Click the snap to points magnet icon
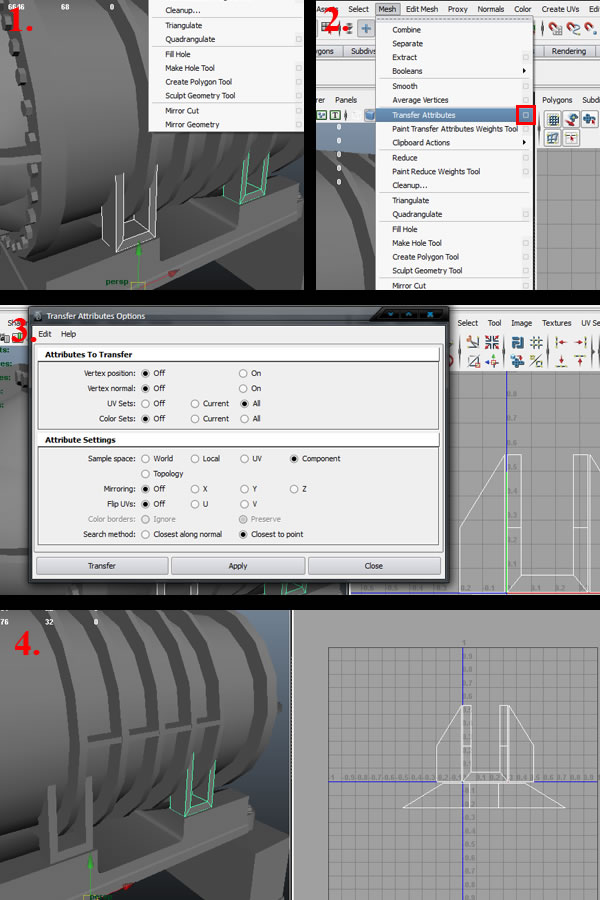The height and width of the screenshot is (900, 600). coord(590,28)
